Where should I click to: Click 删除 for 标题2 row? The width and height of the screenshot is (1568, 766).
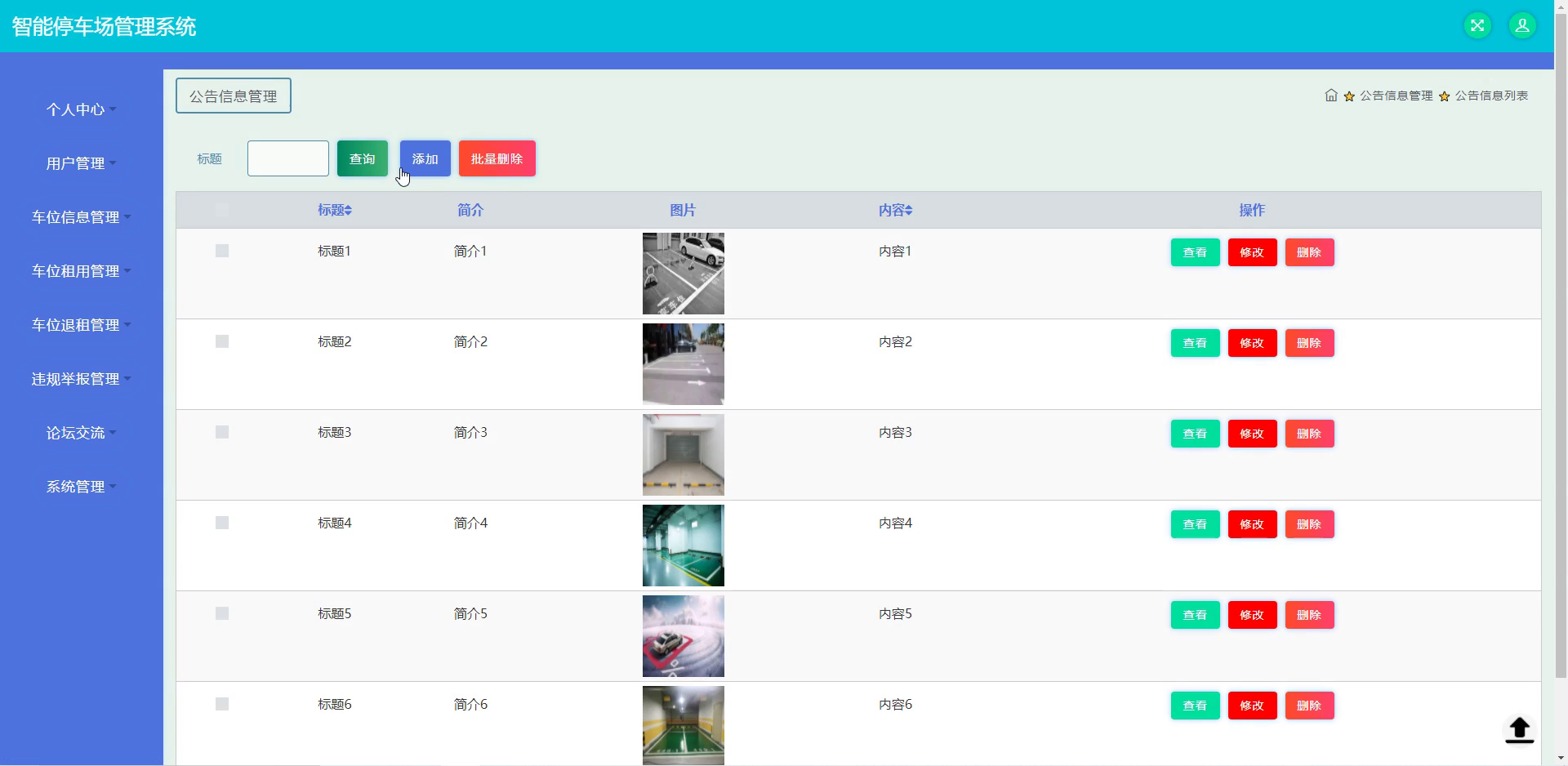click(x=1309, y=343)
